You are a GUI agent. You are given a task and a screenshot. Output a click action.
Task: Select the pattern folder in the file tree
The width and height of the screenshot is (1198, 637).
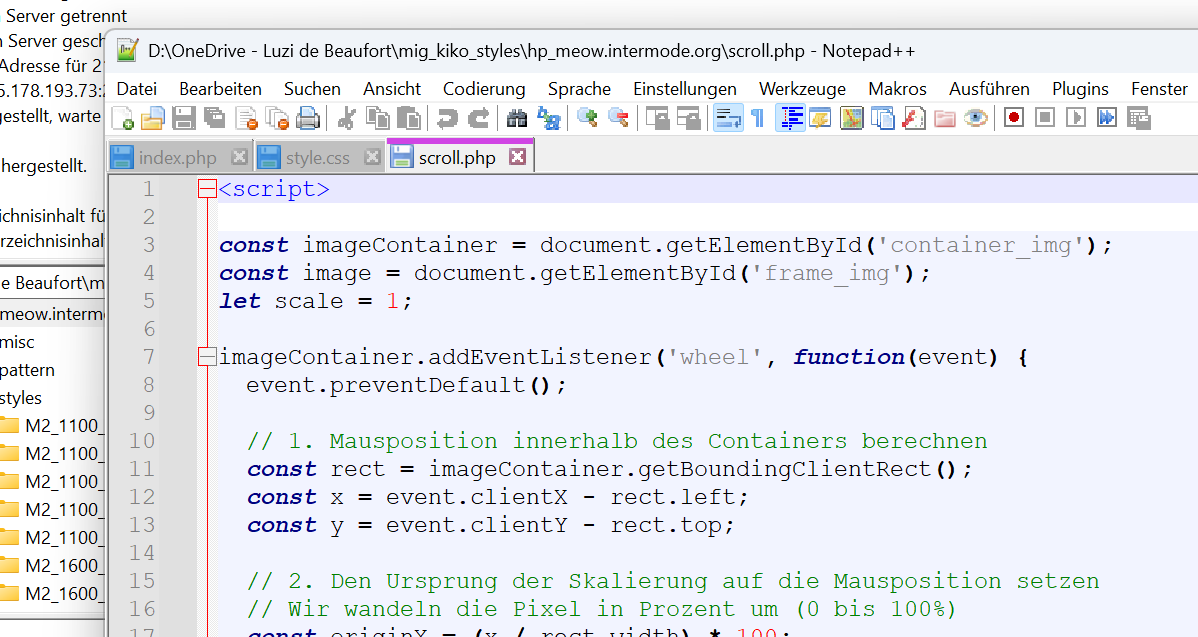click(x=28, y=370)
